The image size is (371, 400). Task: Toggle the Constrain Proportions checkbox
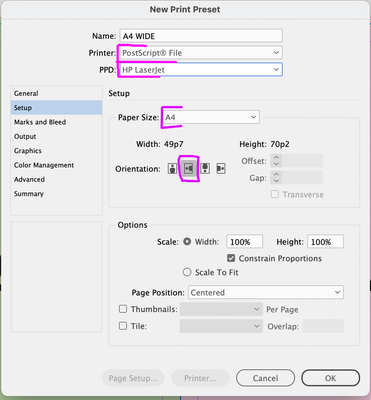tap(231, 258)
